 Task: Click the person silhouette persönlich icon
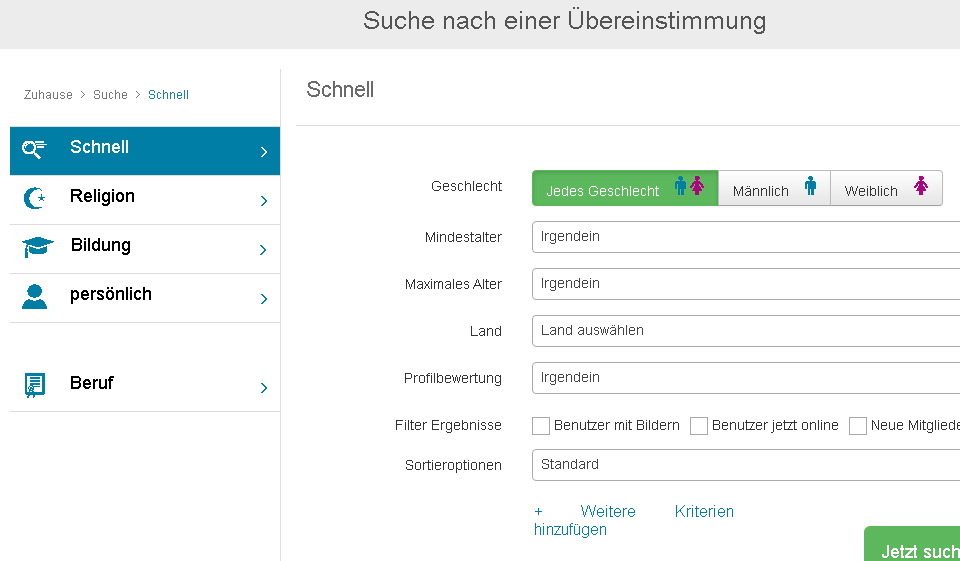pos(35,297)
